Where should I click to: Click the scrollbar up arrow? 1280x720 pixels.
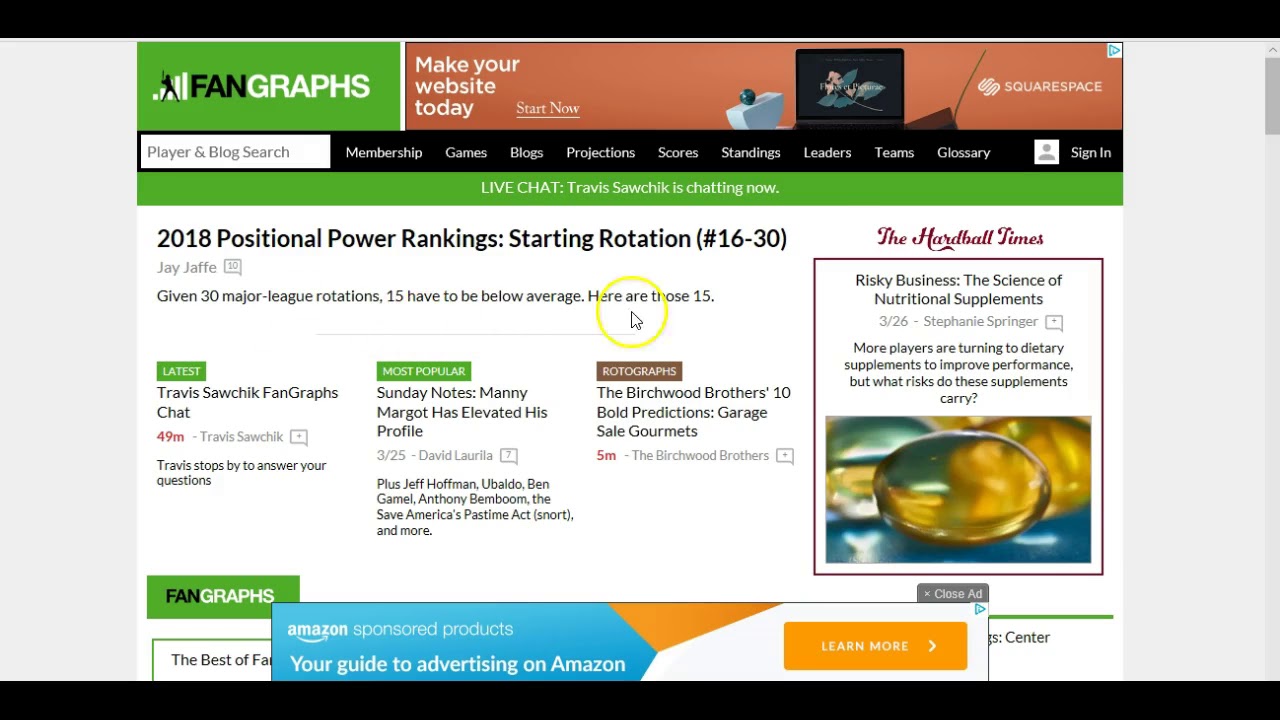[x=1272, y=48]
